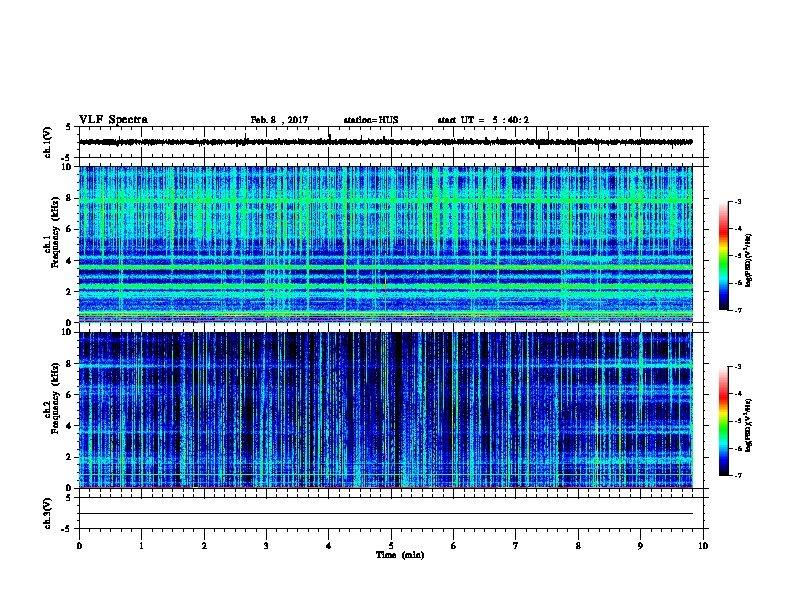792x612 pixels.
Task: Click ch.2 color scale log(PSD) label
Action: tap(748, 425)
